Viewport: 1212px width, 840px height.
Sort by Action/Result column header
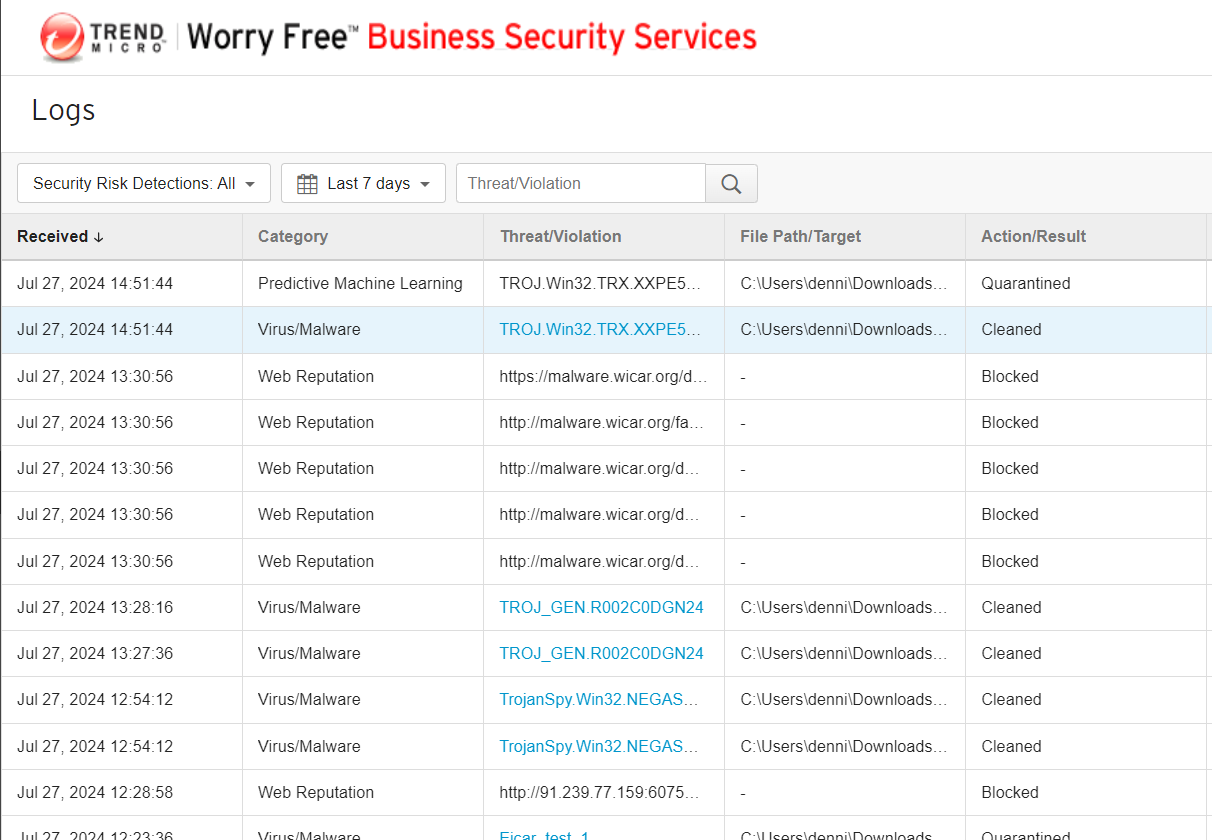(x=1033, y=237)
